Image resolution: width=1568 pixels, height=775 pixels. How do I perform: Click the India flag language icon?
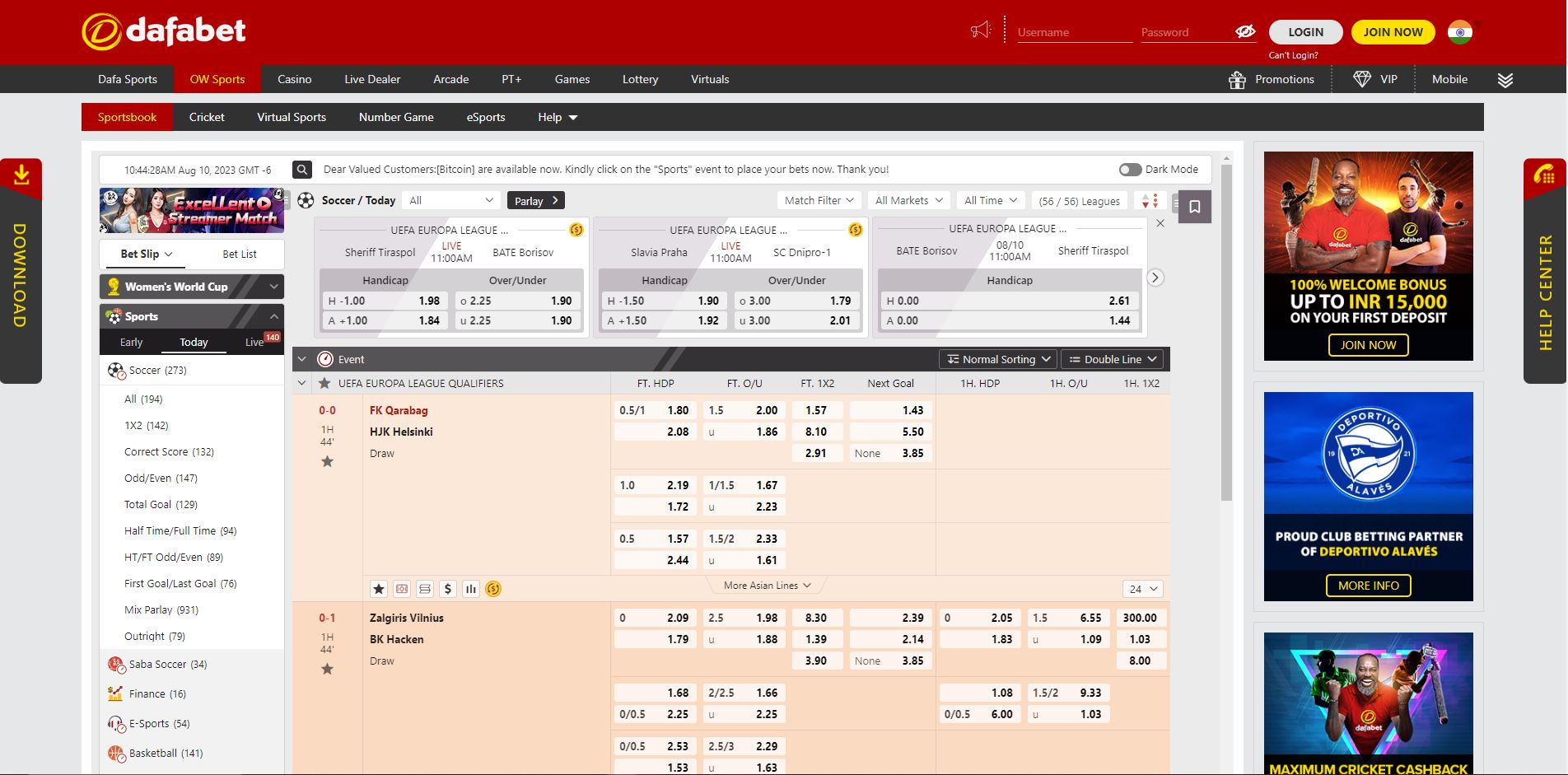coord(1460,32)
